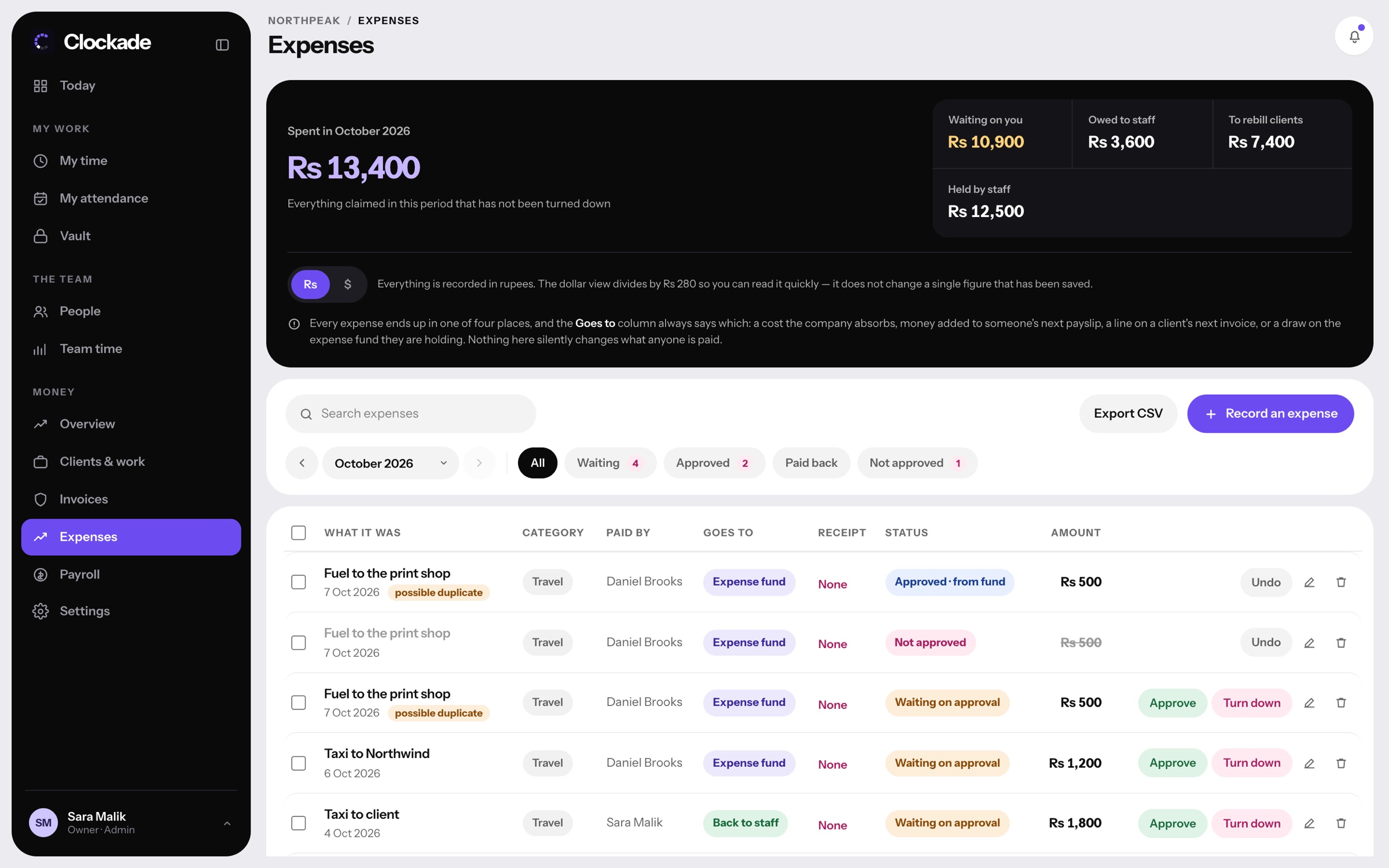Switch currency view to dollars

[348, 284]
